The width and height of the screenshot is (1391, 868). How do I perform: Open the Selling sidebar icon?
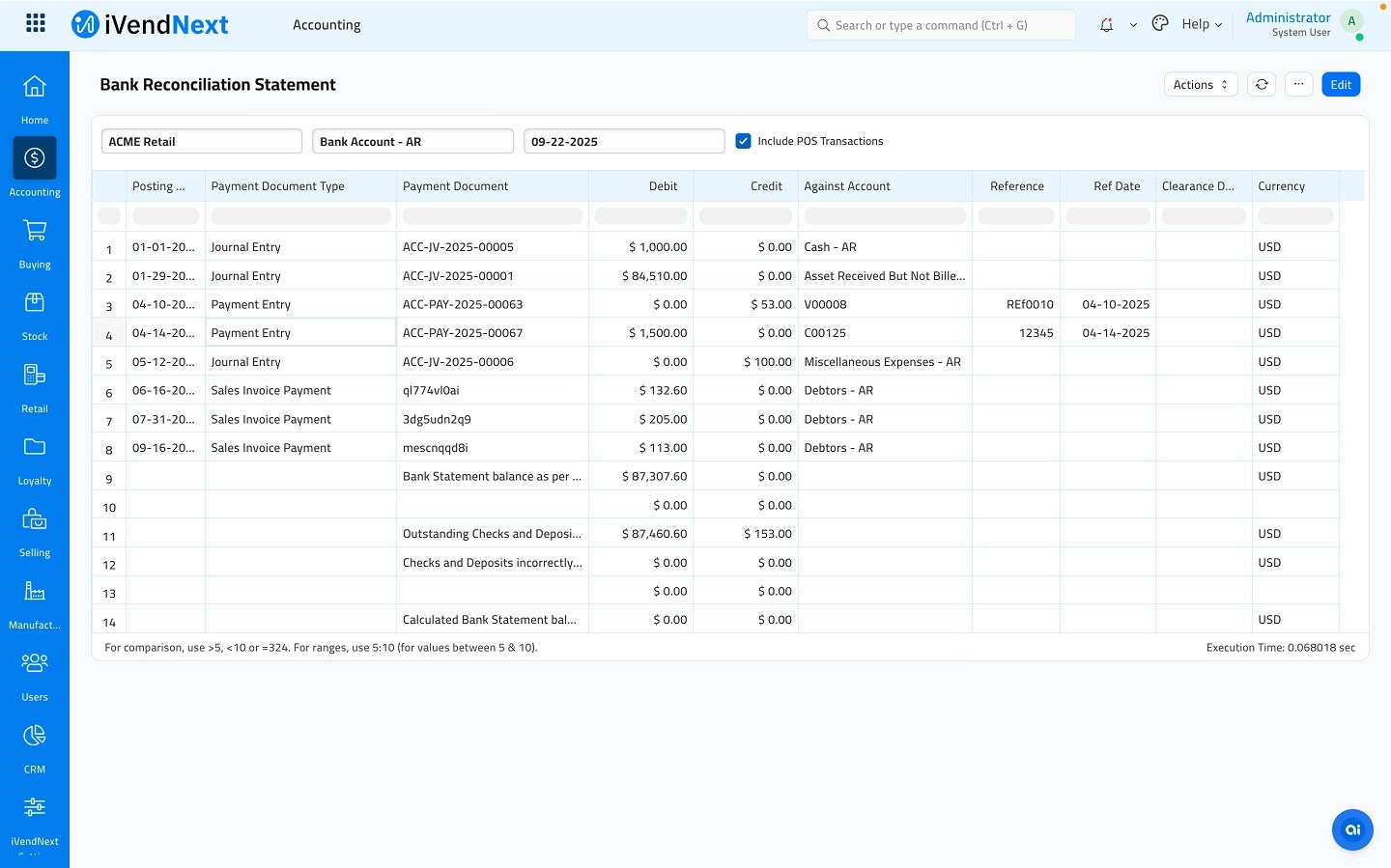click(x=35, y=519)
